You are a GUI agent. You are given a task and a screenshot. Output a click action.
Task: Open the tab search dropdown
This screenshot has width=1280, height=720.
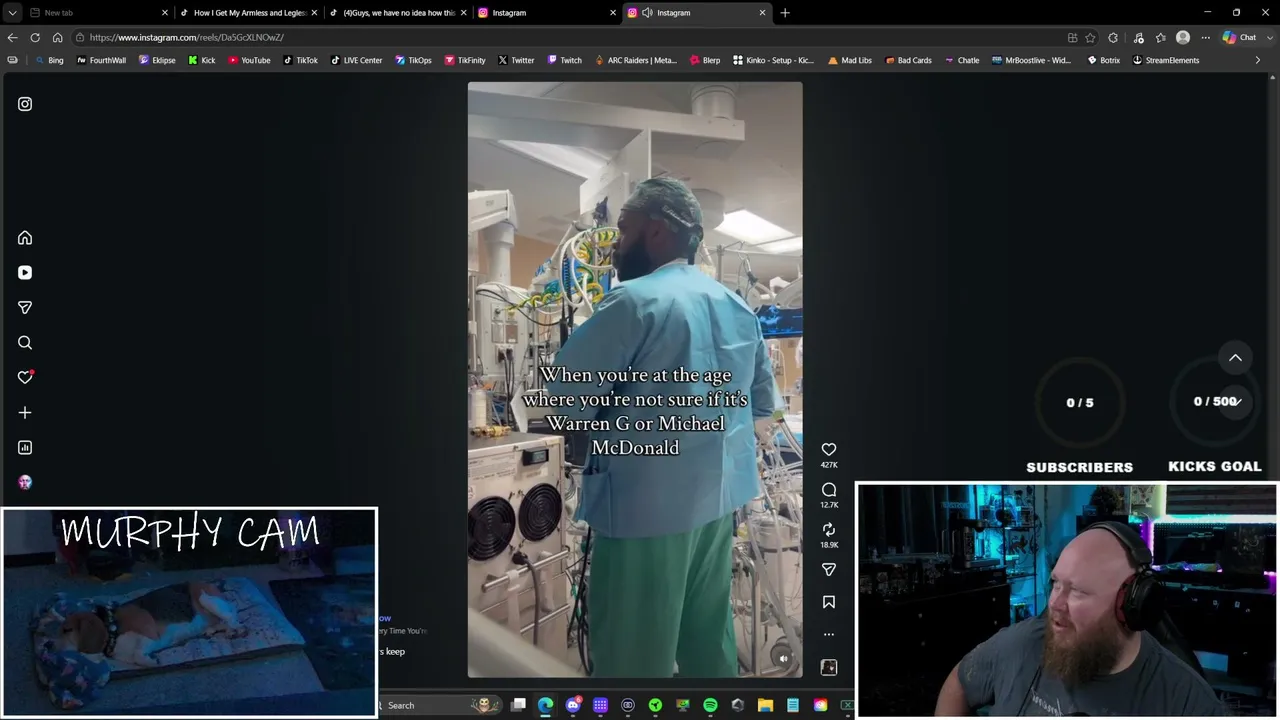coord(12,13)
